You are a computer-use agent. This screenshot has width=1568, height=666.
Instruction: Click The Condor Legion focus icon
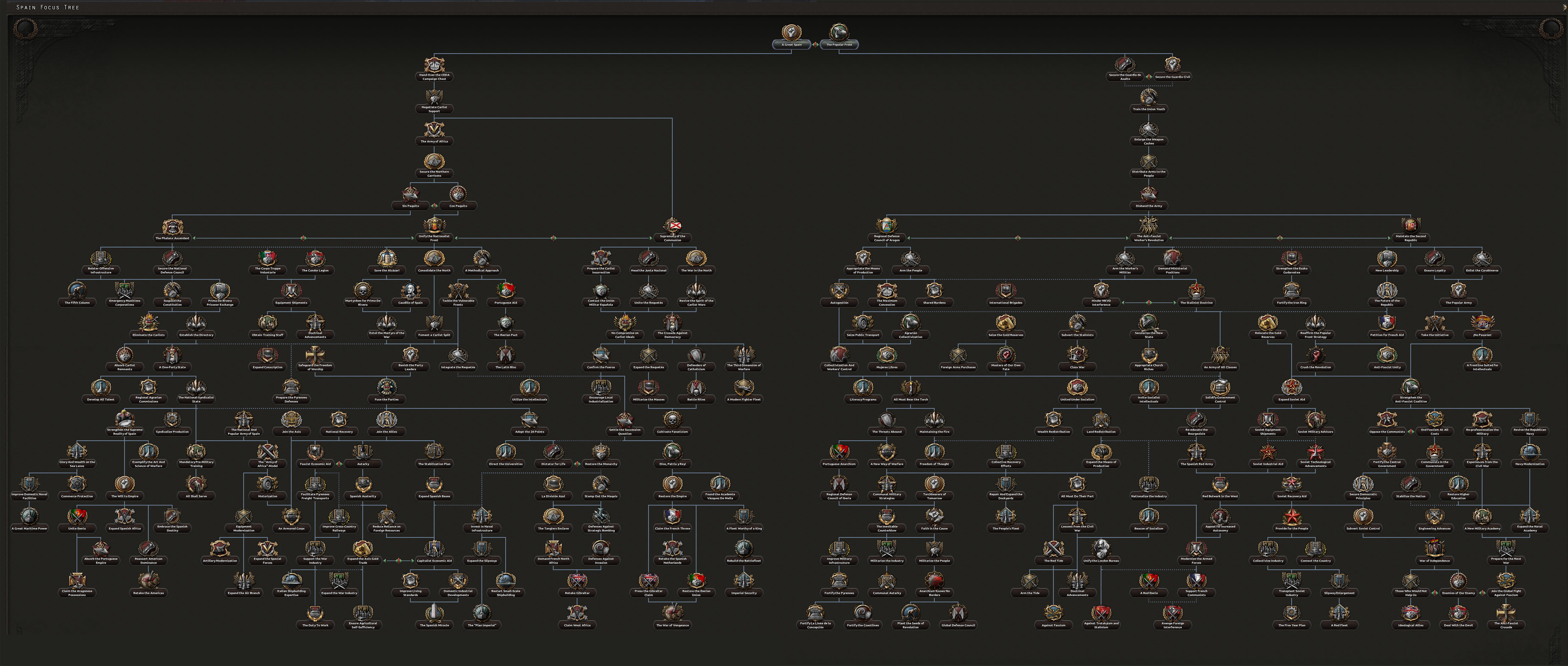315,259
